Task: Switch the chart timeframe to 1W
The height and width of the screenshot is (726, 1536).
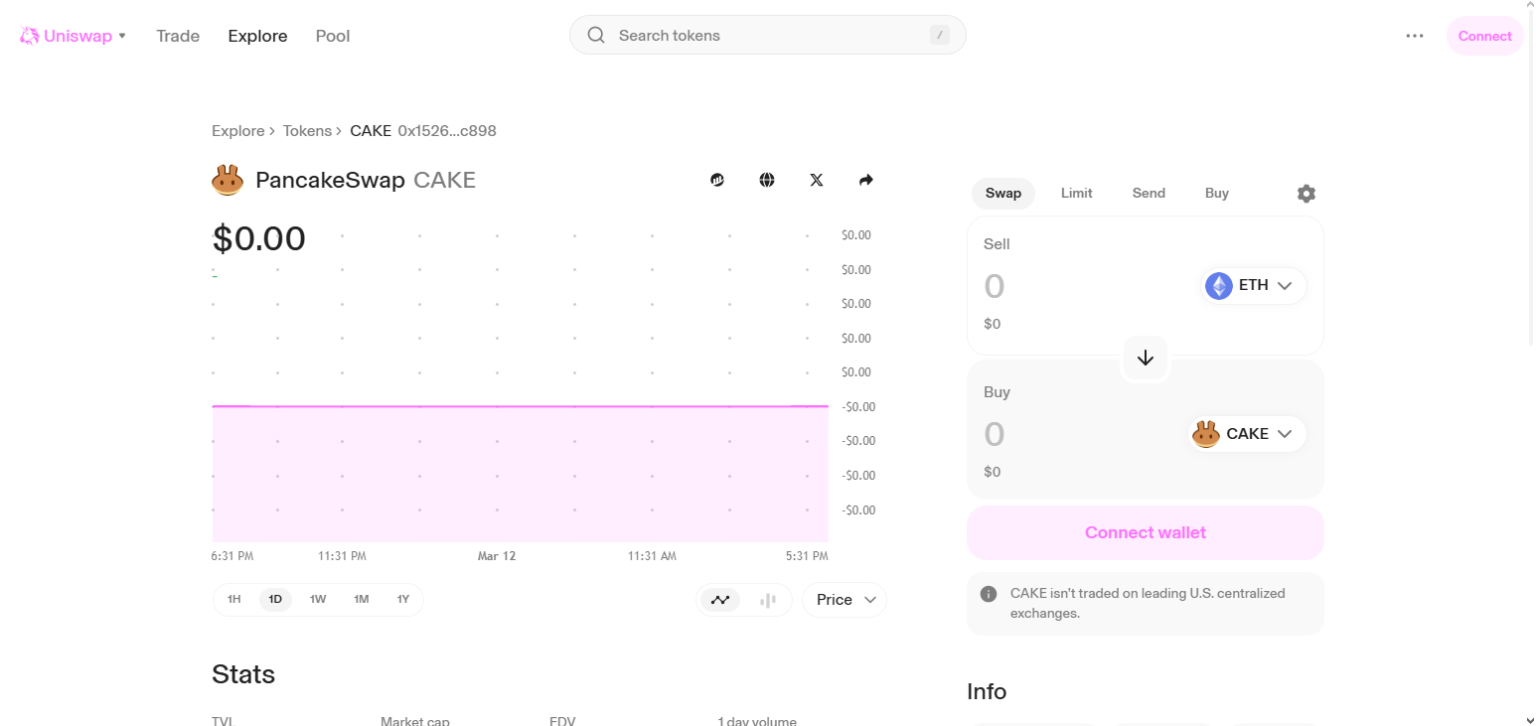Action: 318,599
